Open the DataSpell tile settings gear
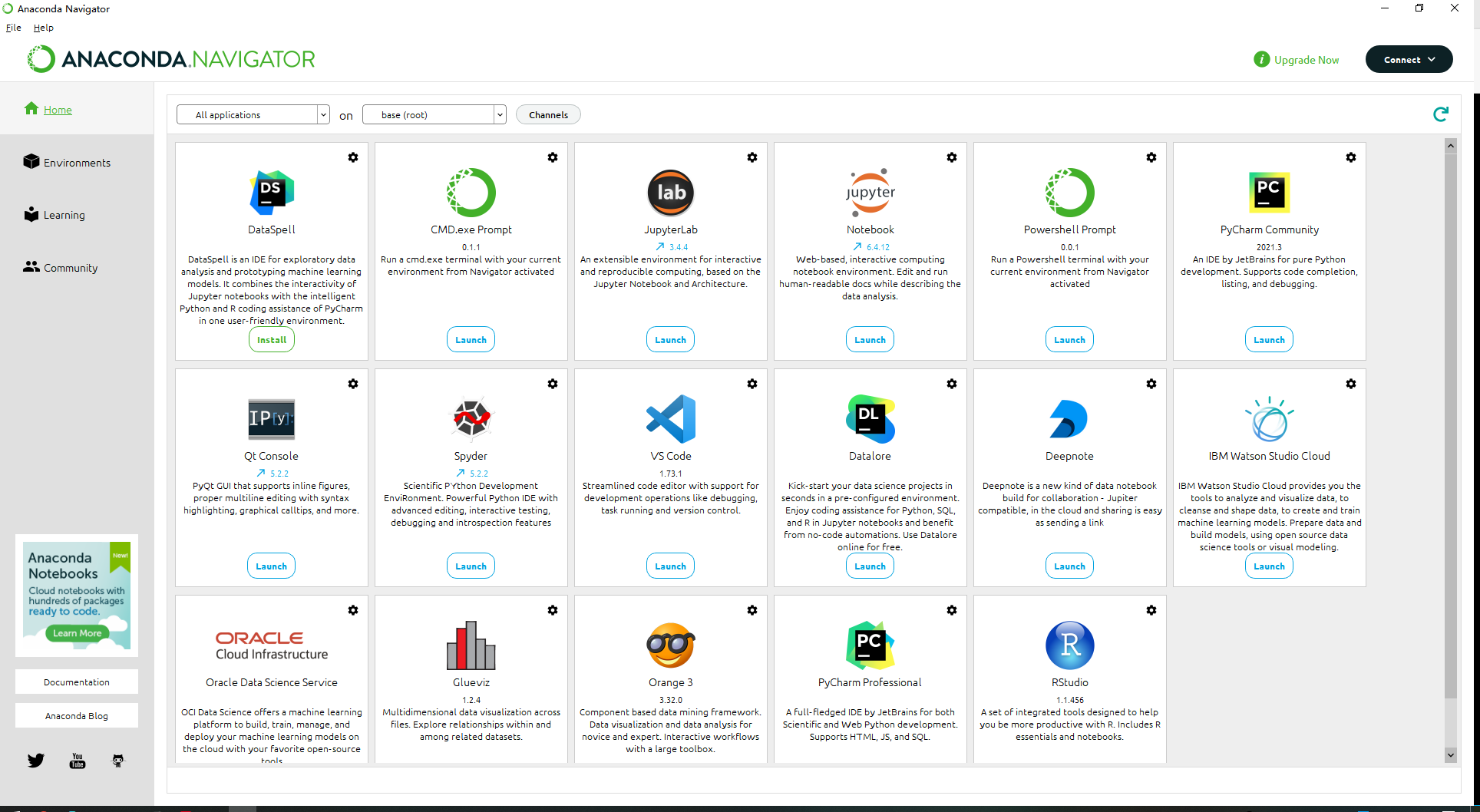 click(353, 157)
